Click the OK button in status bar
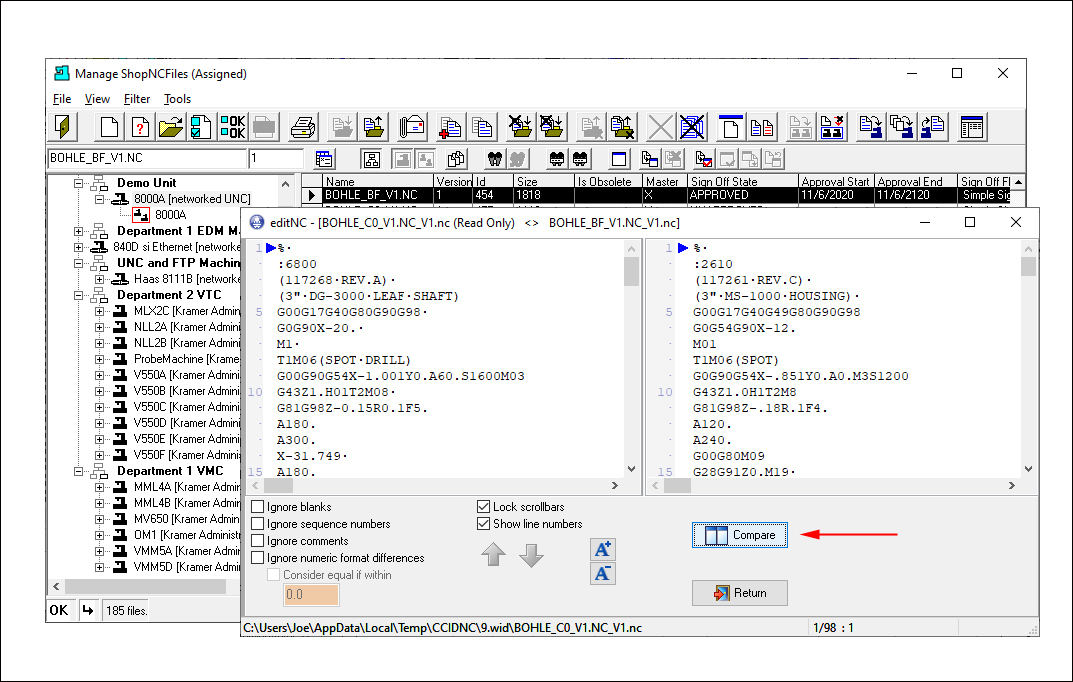This screenshot has width=1073, height=682. (x=59, y=610)
